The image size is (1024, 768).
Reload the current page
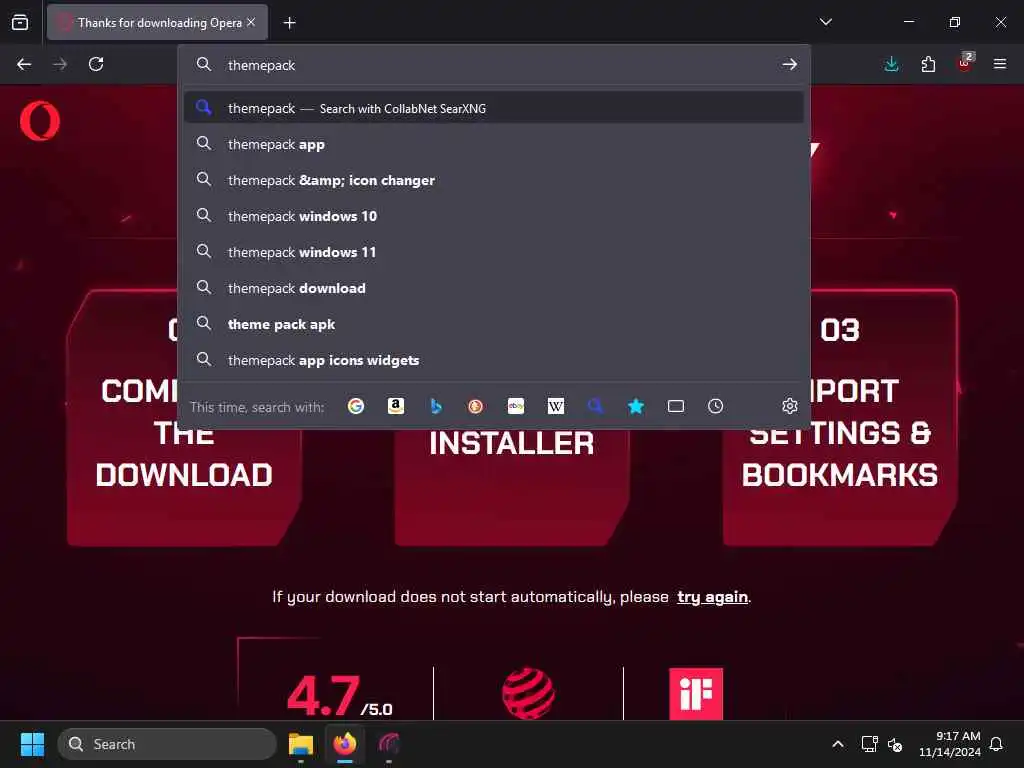click(x=96, y=64)
